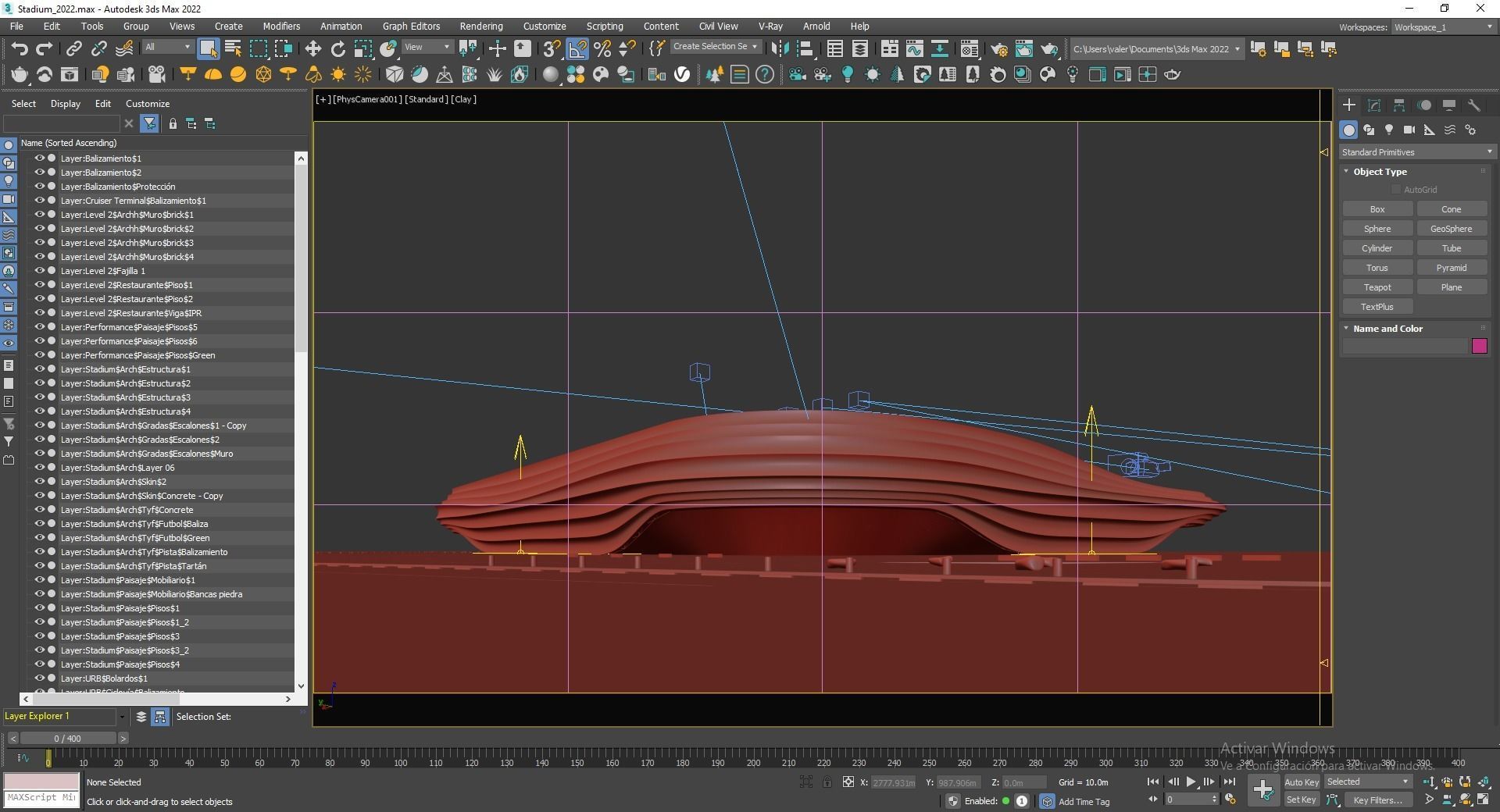Screen dimensions: 1500x812
Task: Collapse the Object Type rollout
Action: click(1380, 172)
